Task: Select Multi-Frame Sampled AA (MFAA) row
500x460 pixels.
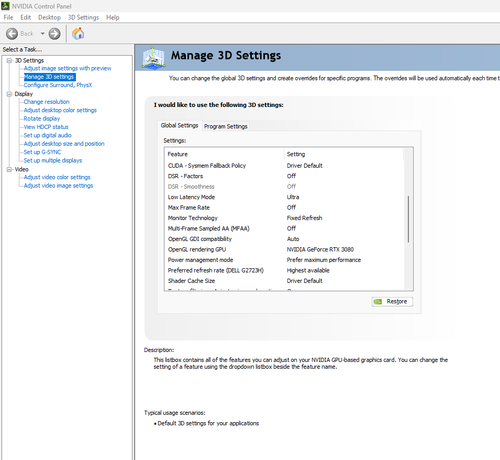Action: coord(284,228)
